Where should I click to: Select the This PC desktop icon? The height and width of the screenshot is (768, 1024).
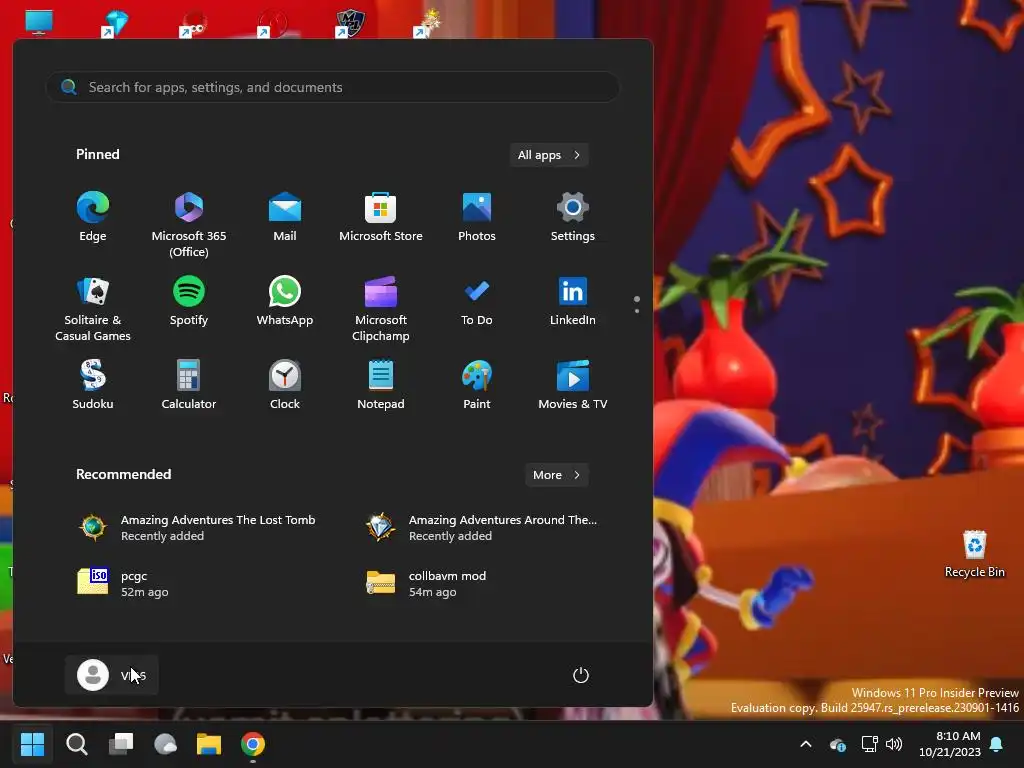pyautogui.click(x=39, y=22)
